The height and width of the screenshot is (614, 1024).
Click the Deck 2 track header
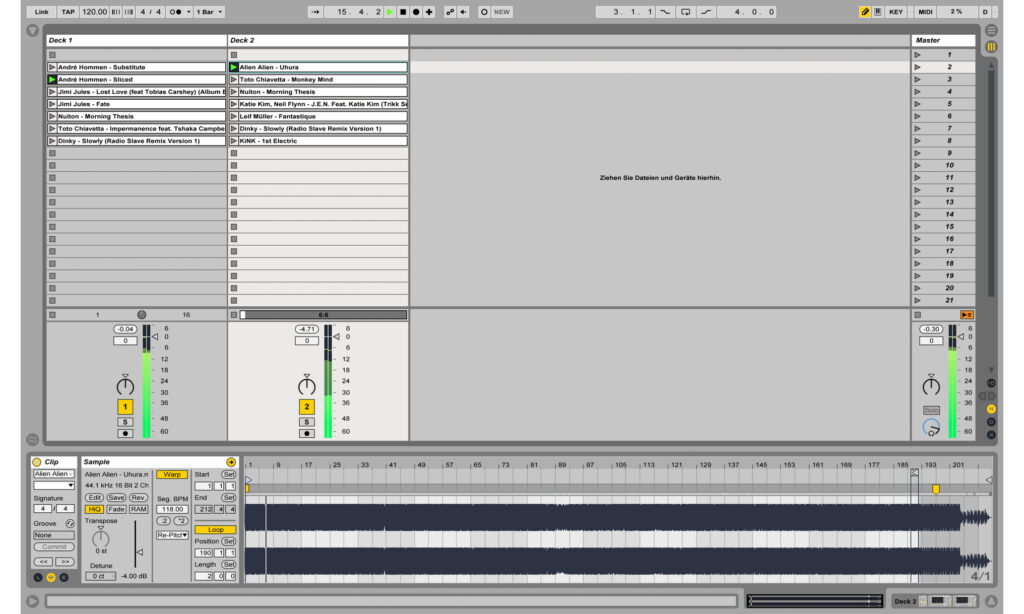click(318, 40)
